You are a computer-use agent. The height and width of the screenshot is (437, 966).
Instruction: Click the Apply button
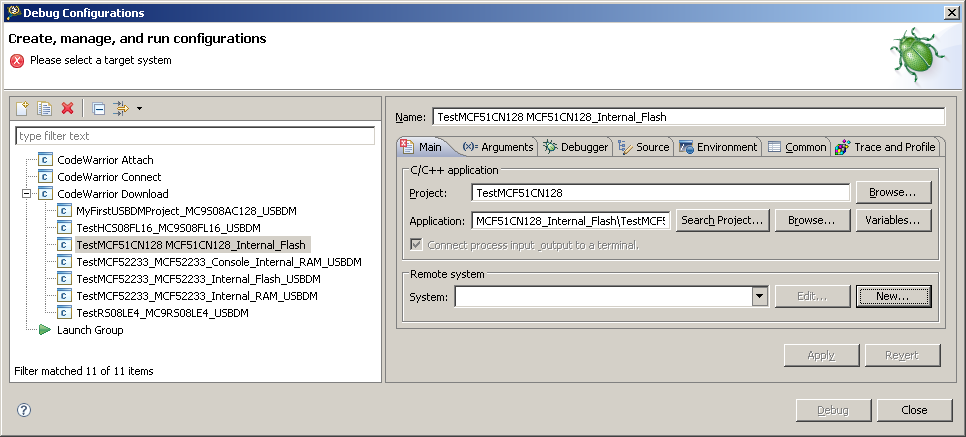pos(821,355)
